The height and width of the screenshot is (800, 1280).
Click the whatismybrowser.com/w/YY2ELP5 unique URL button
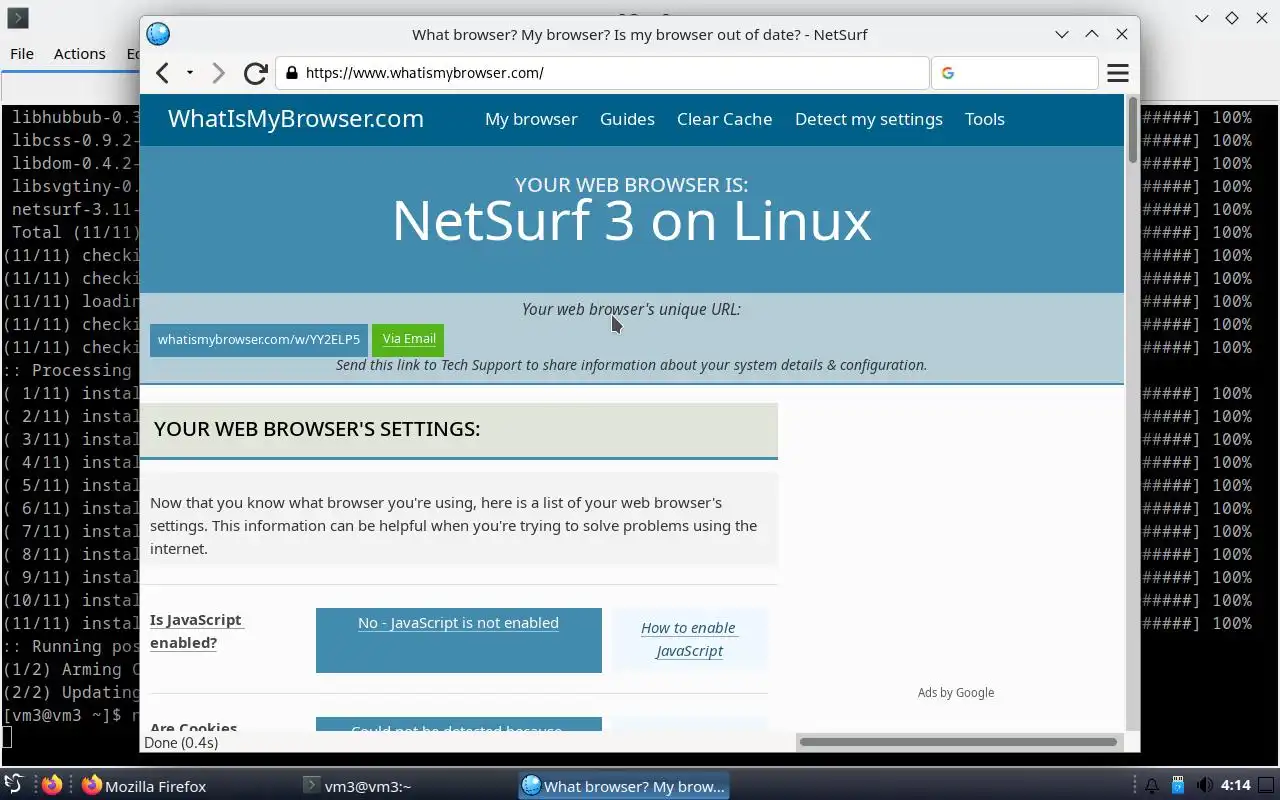pyautogui.click(x=259, y=339)
